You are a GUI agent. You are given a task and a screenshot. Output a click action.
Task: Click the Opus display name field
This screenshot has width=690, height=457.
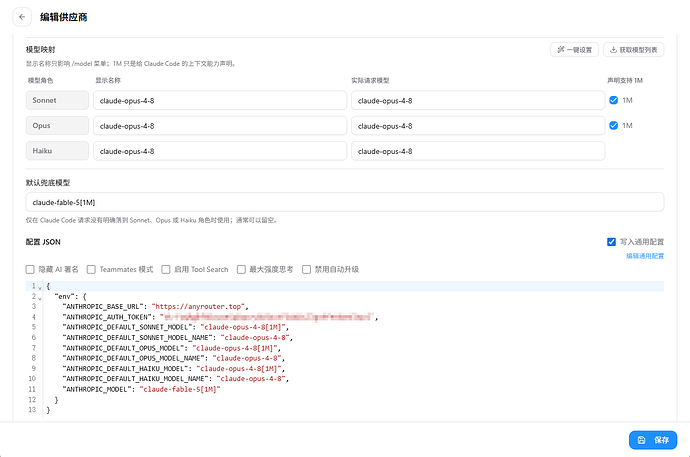tap(220, 126)
